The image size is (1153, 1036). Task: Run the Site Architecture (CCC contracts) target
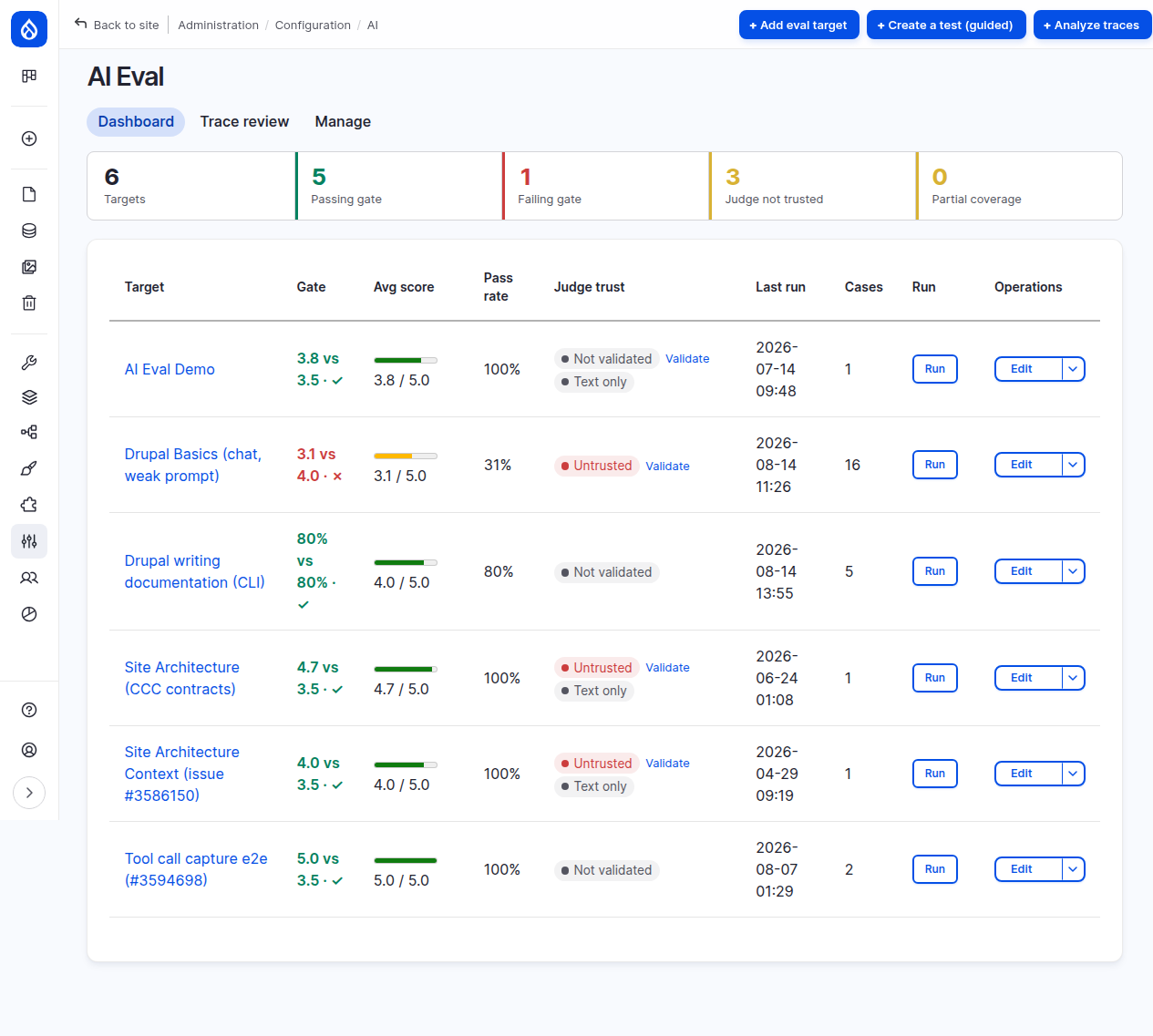[935, 678]
